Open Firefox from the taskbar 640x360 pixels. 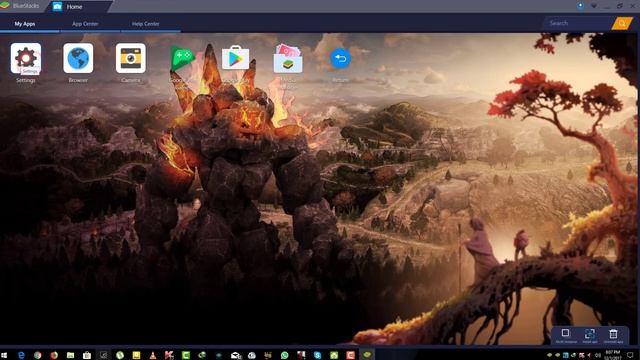[54, 356]
